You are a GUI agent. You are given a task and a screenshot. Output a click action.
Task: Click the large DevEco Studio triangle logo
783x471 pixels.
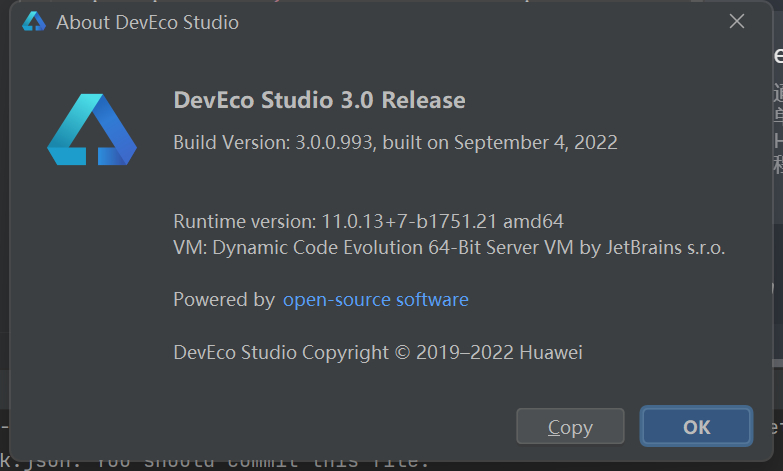click(x=92, y=129)
